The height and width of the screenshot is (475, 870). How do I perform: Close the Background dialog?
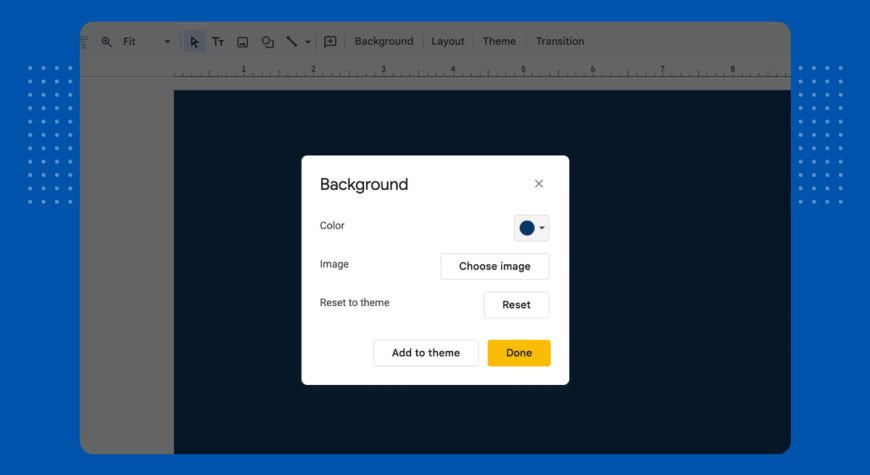tap(539, 184)
